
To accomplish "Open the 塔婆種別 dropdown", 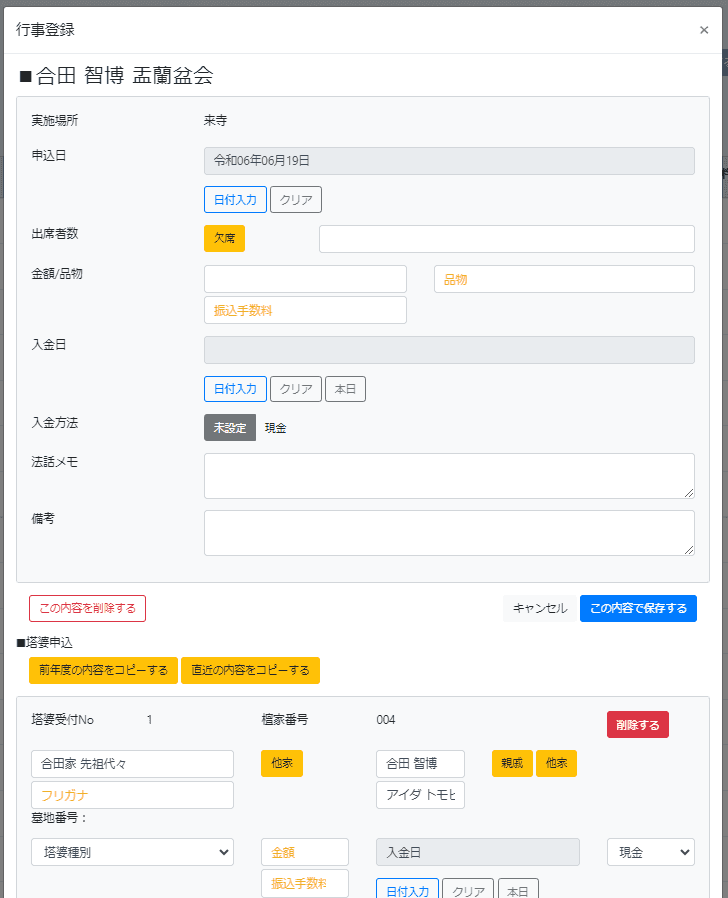I will point(132,852).
